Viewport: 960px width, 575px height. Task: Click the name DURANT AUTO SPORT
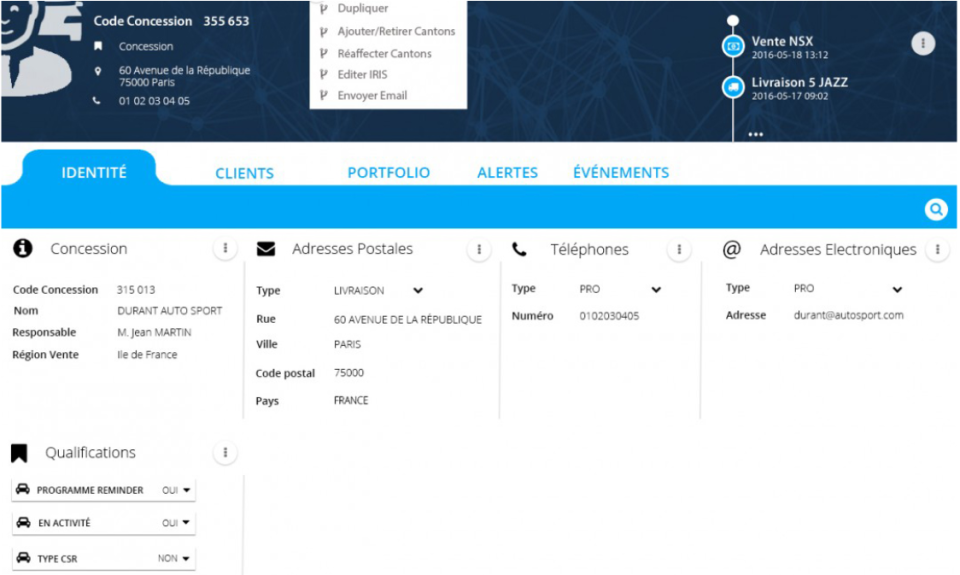click(x=170, y=311)
